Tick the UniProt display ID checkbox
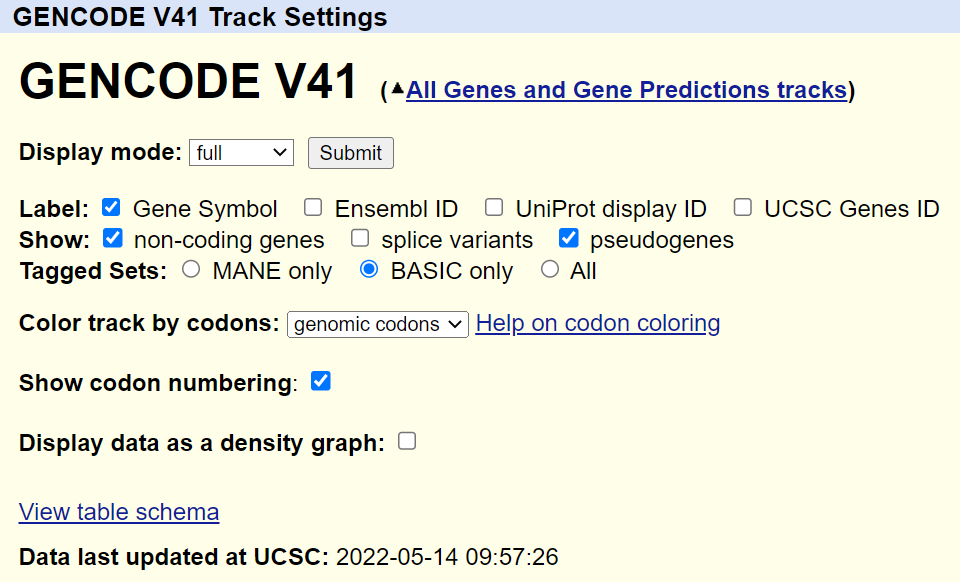 494,208
